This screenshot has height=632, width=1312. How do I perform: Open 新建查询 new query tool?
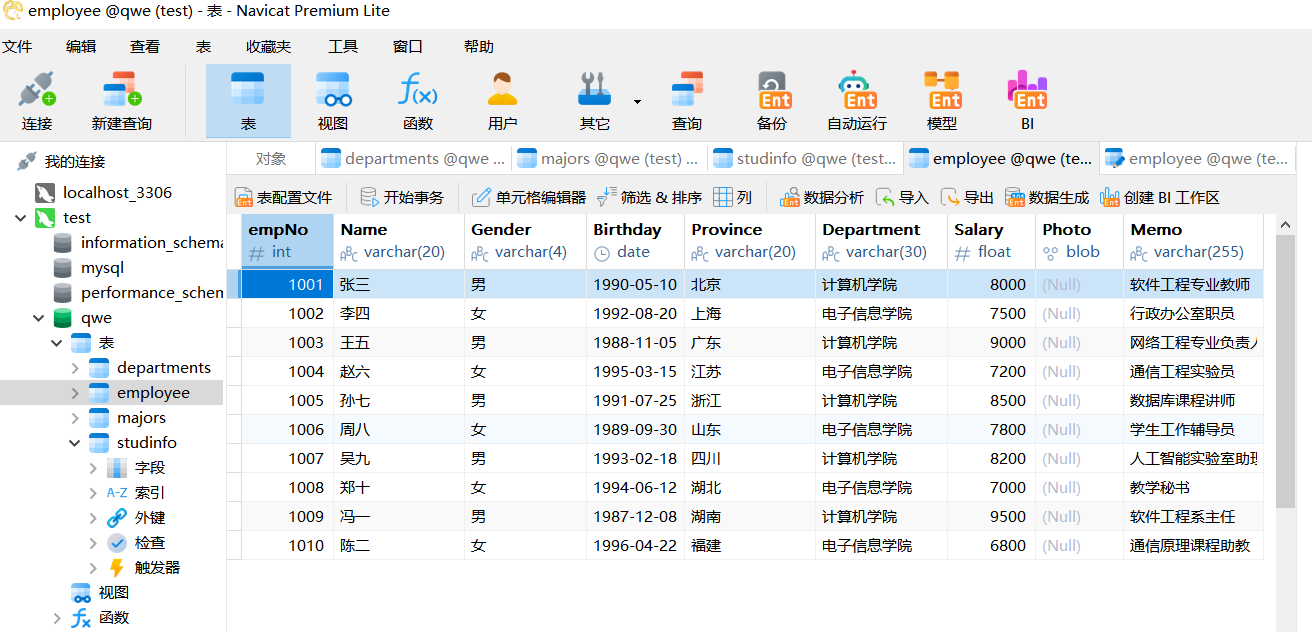click(x=122, y=101)
